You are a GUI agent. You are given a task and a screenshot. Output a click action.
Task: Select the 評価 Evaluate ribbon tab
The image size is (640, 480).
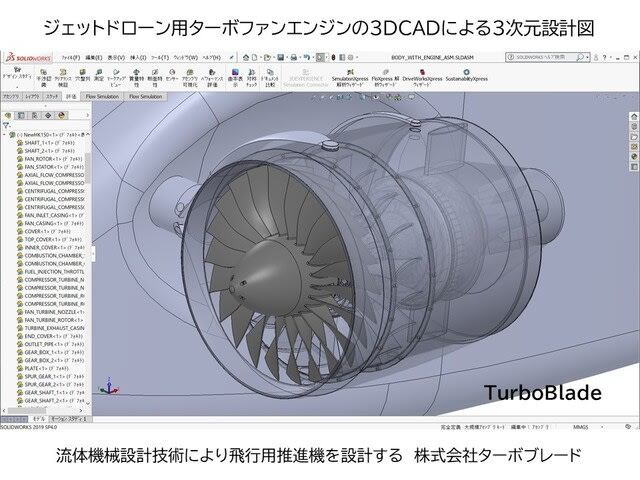pyautogui.click(x=71, y=97)
